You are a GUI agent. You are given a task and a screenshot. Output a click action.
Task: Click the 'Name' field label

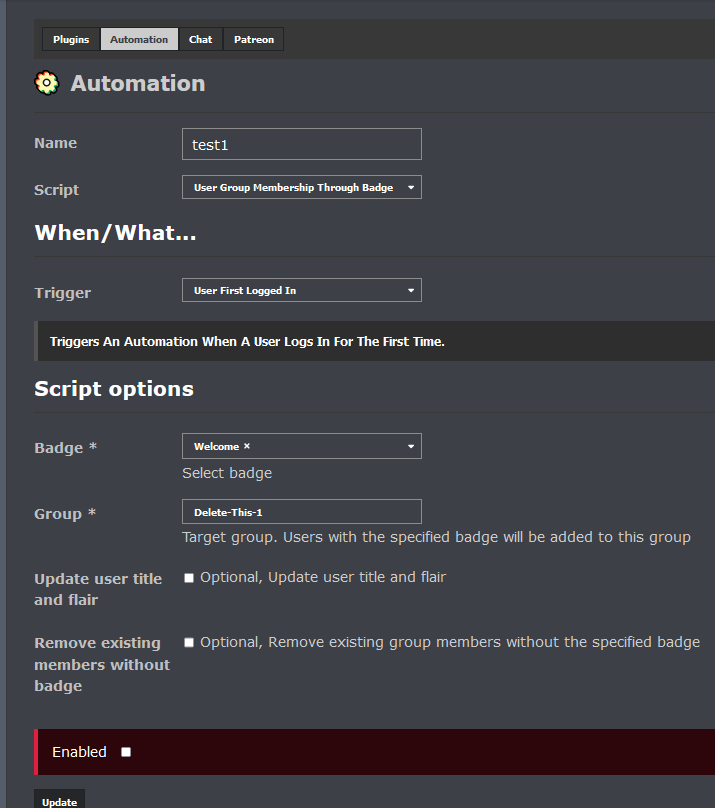click(x=56, y=143)
